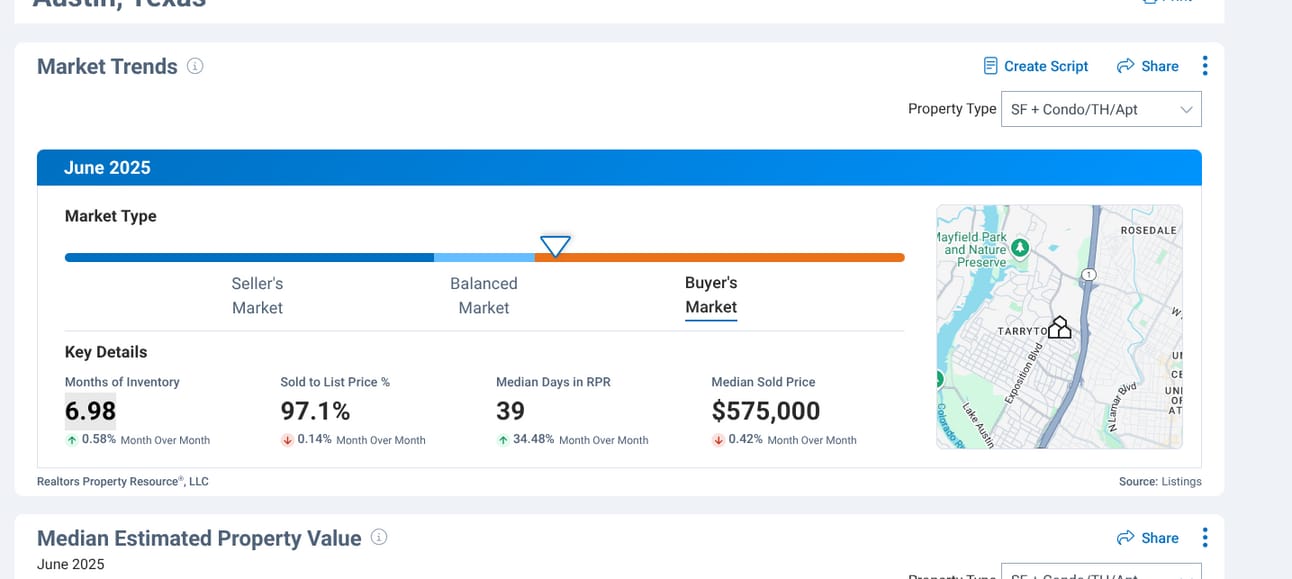This screenshot has height=579, width=1292.
Task: Click the Mayfield Park green pin on map
Action: [1020, 247]
